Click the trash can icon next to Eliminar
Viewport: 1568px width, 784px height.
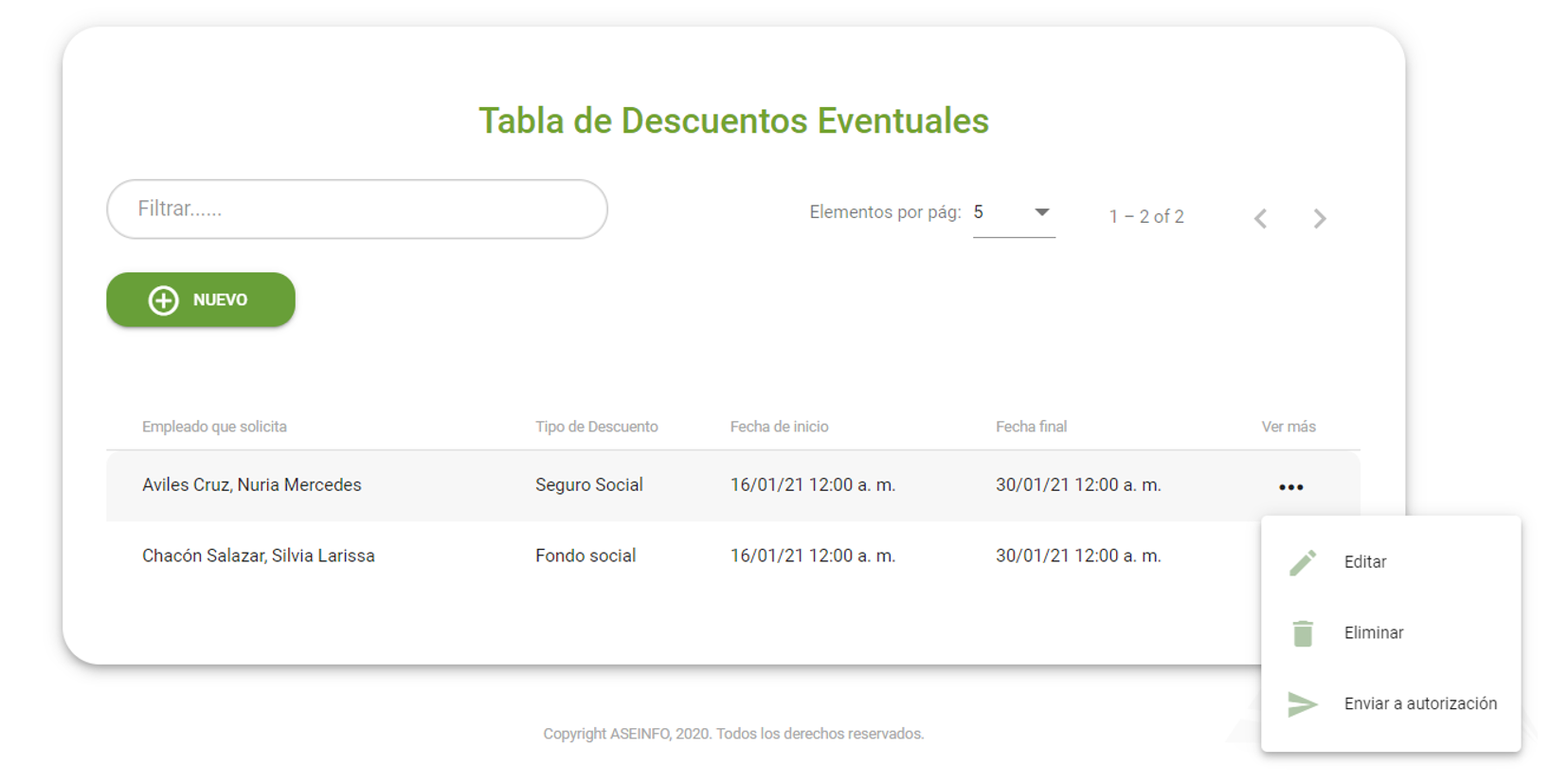pos(1303,633)
